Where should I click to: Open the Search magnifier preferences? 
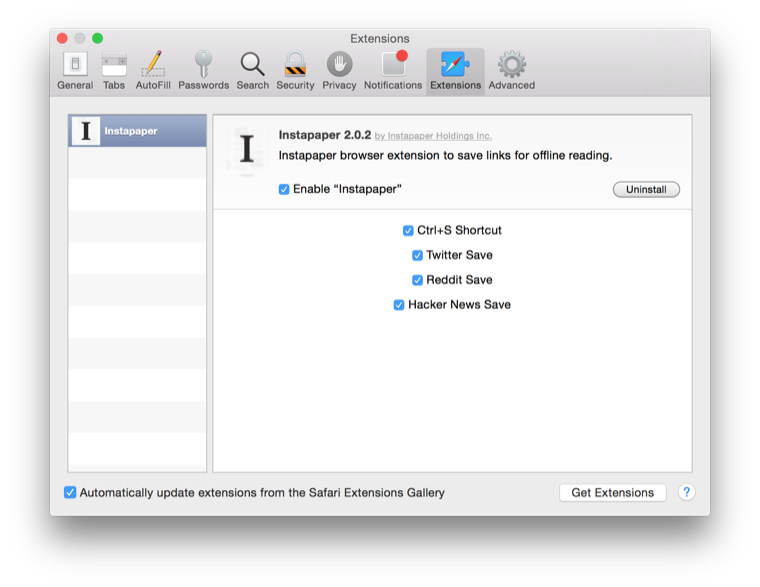[x=253, y=71]
